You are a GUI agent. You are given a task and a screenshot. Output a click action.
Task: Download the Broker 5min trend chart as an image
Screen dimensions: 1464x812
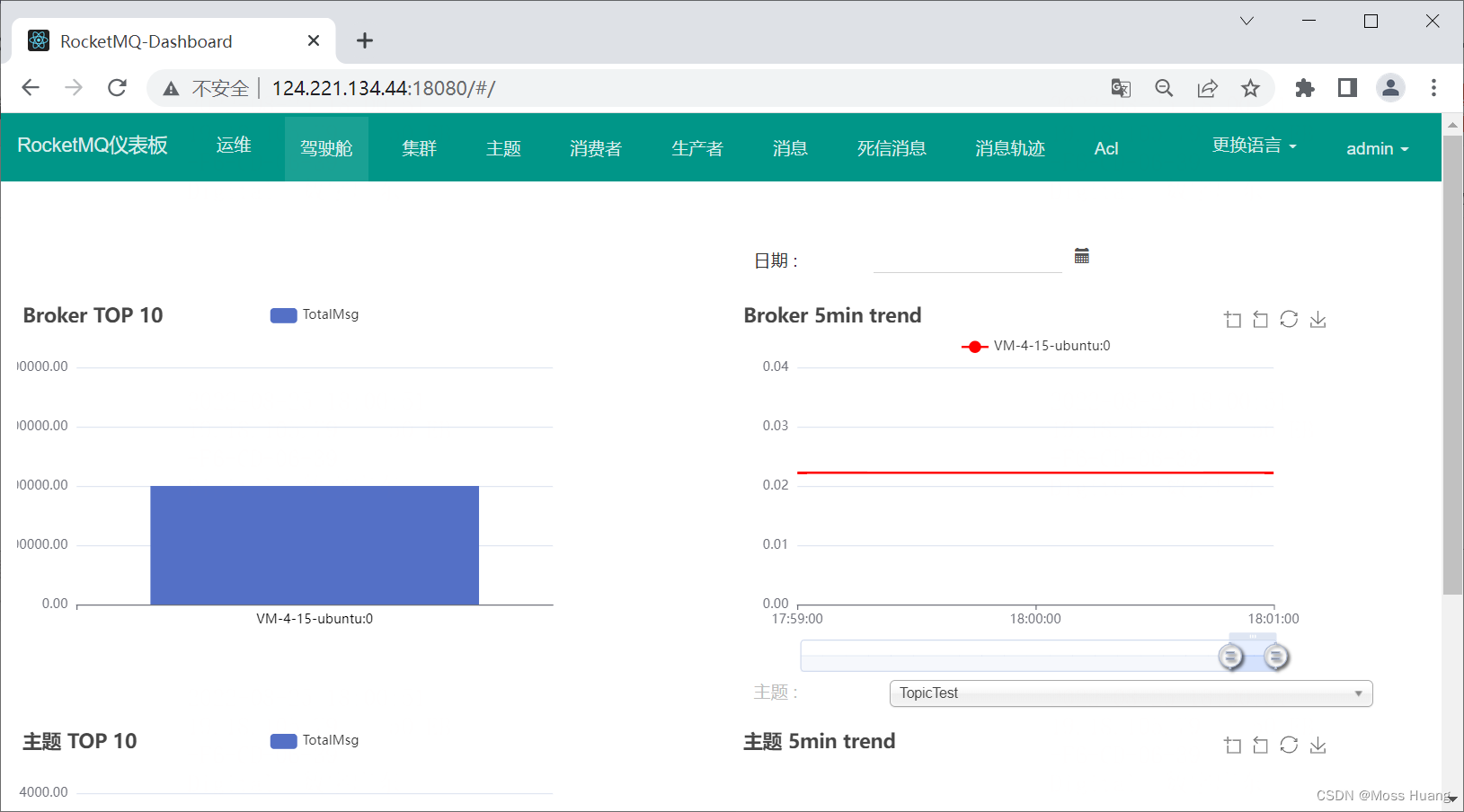1318,320
